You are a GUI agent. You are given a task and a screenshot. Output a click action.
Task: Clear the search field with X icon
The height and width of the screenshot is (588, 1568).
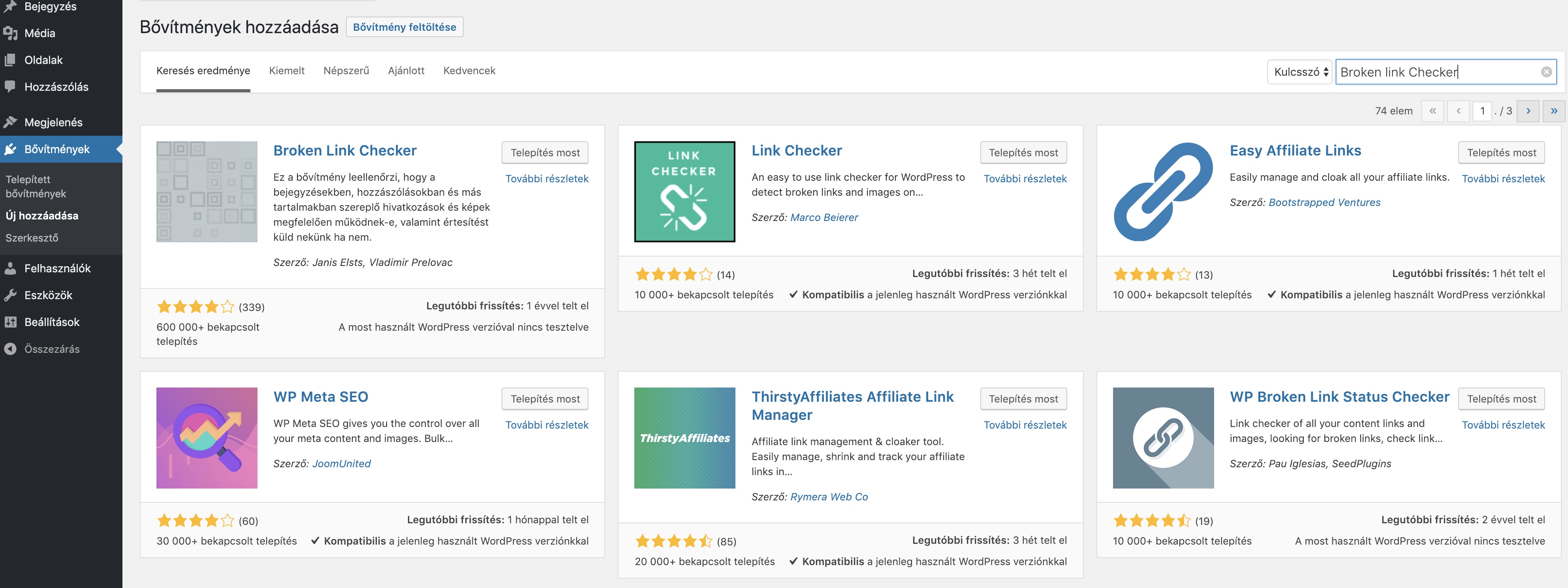1545,72
